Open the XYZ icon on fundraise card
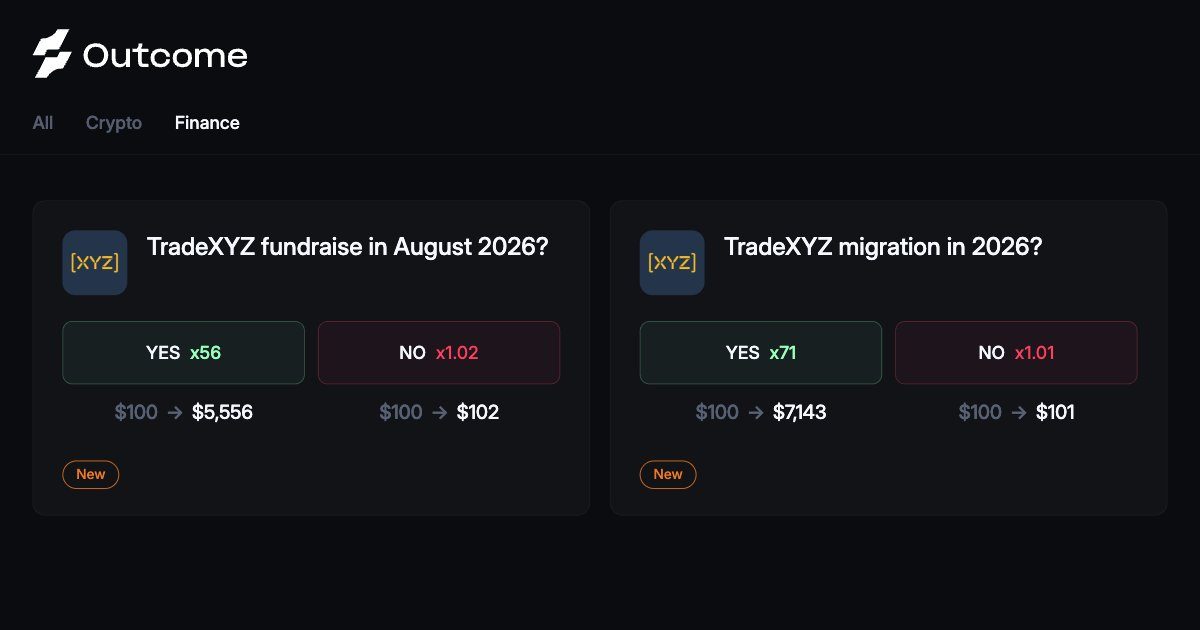 coord(95,263)
